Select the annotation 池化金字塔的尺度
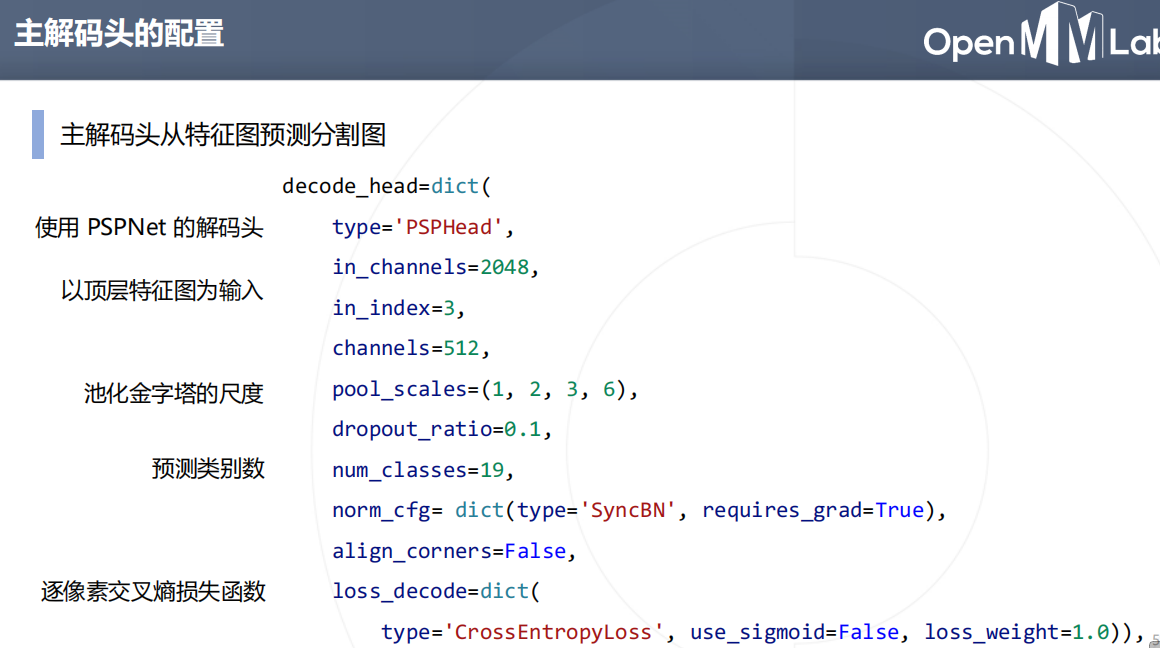 pos(174,394)
